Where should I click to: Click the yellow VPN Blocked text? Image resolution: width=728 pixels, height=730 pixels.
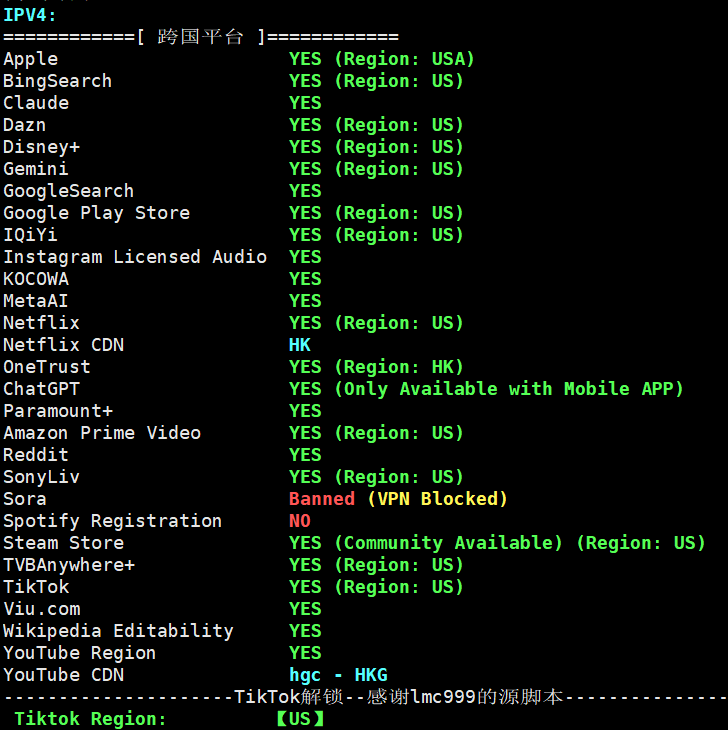tap(437, 499)
